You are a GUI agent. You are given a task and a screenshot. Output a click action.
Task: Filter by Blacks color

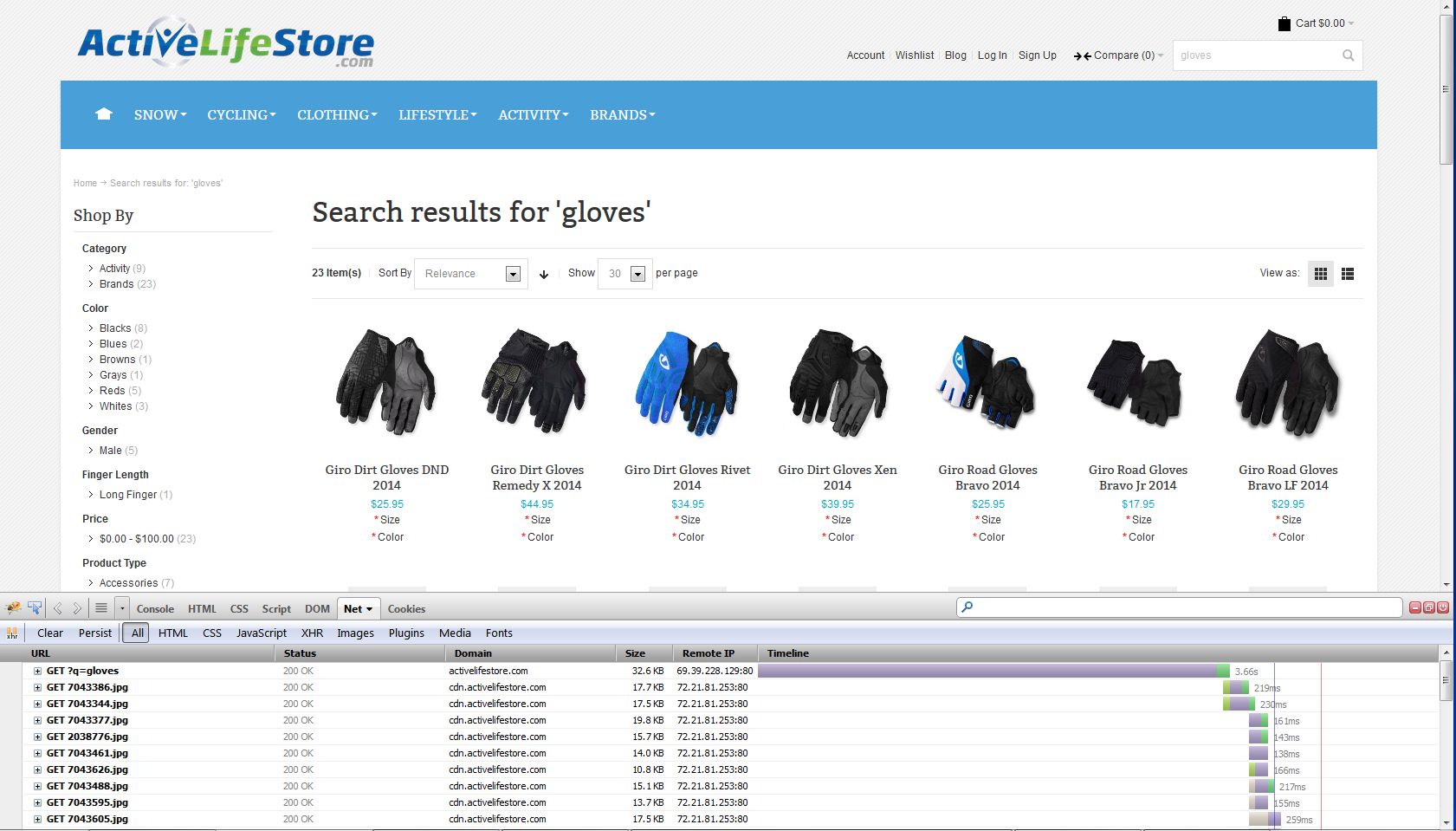click(x=115, y=328)
